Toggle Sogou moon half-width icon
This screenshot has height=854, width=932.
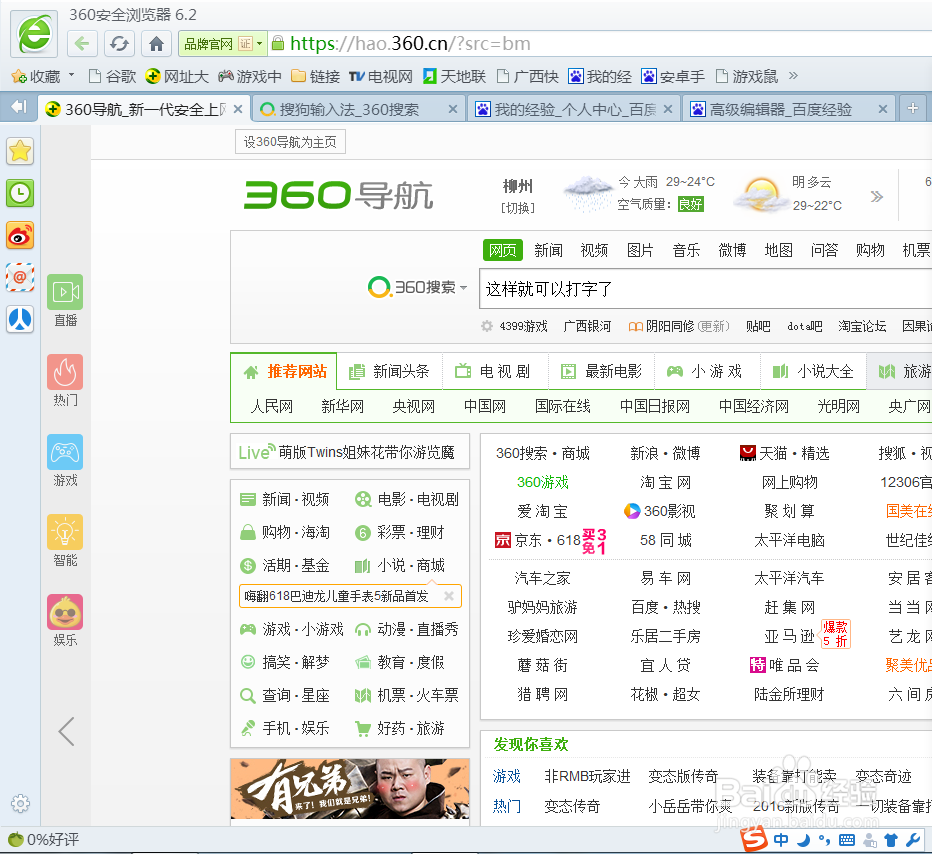803,840
